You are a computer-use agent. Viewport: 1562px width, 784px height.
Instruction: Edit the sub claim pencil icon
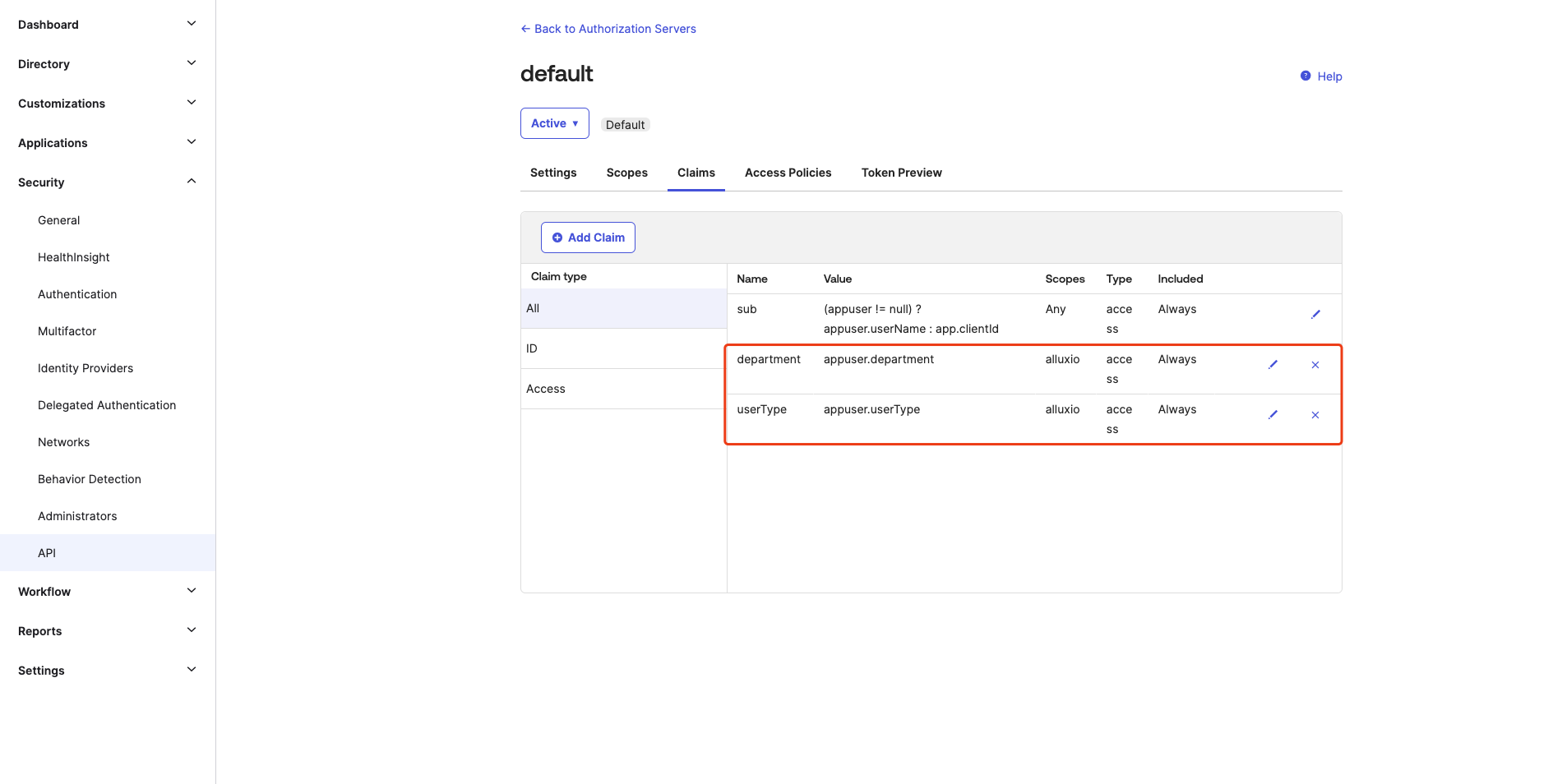pos(1315,314)
